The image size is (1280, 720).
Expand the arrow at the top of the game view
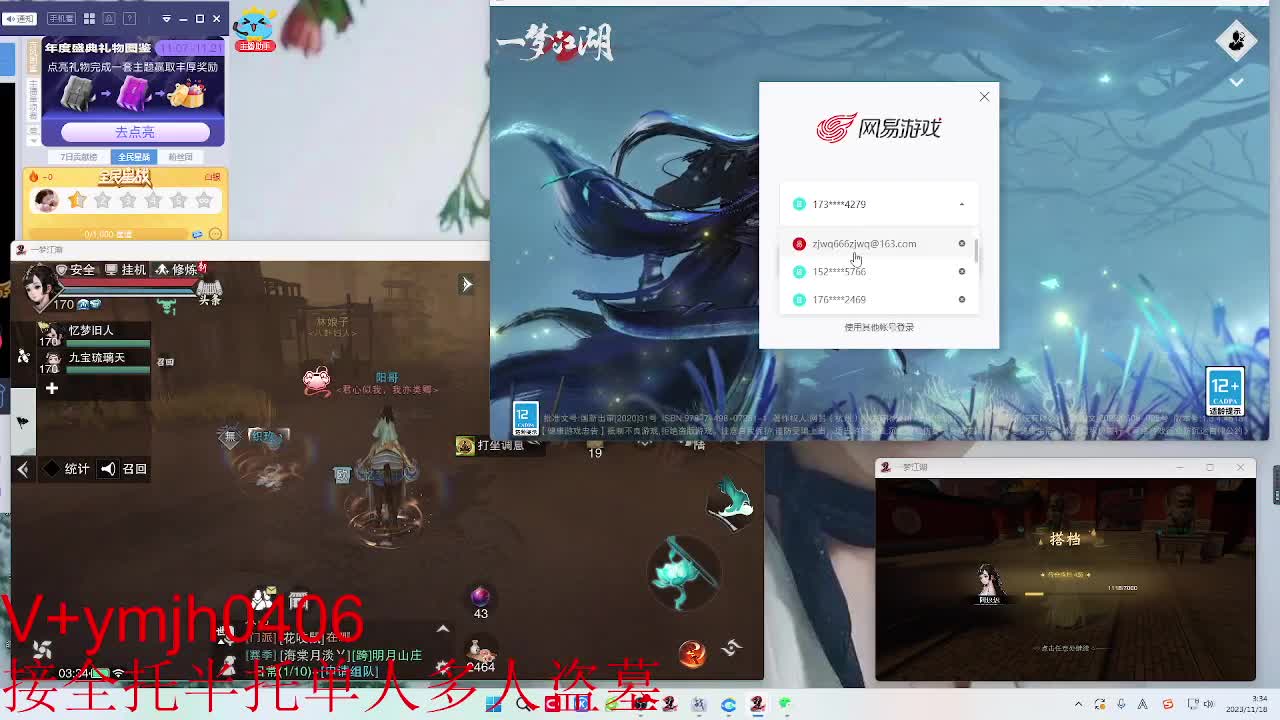[467, 285]
